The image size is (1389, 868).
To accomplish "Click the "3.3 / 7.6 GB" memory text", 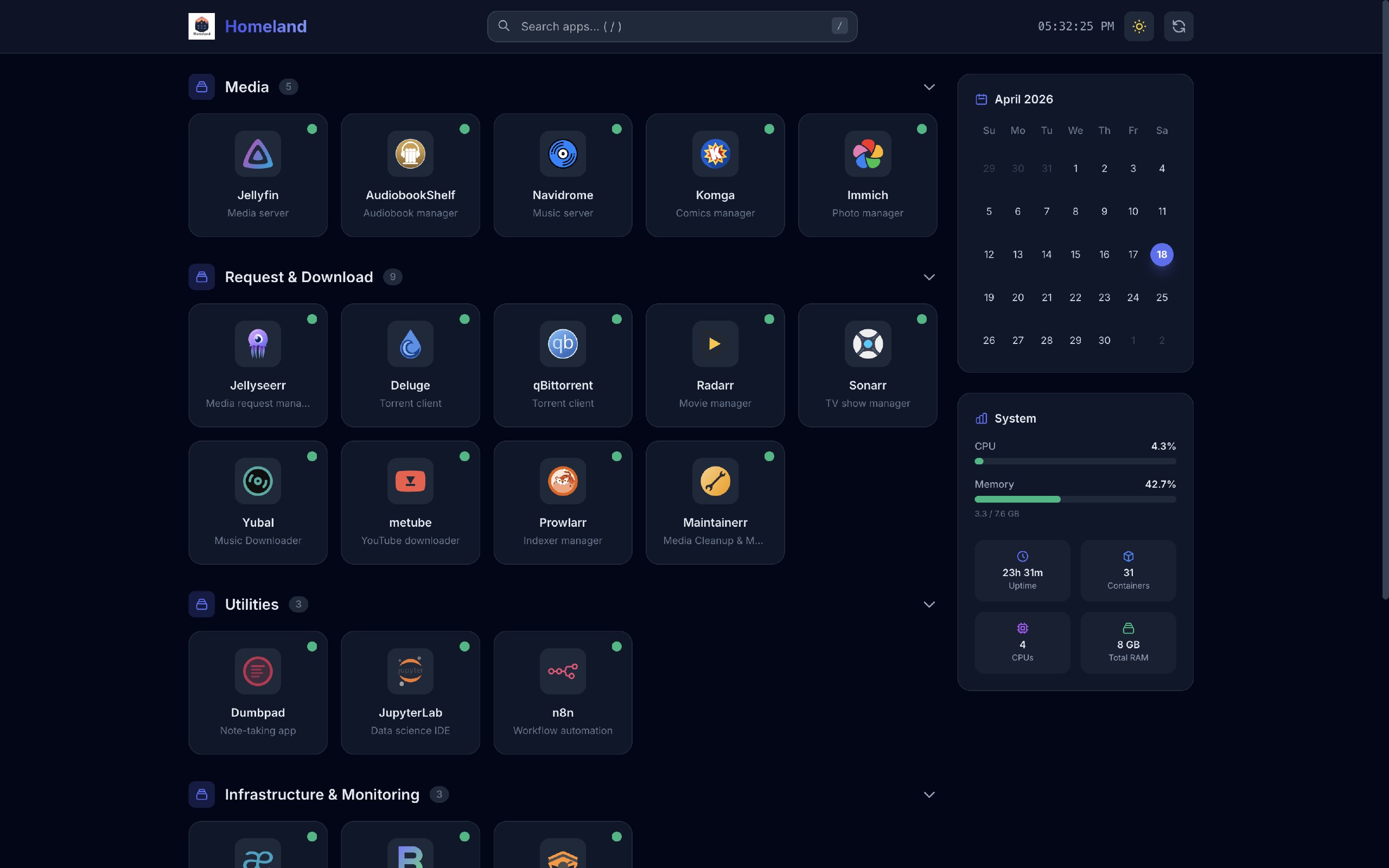I will tap(996, 514).
